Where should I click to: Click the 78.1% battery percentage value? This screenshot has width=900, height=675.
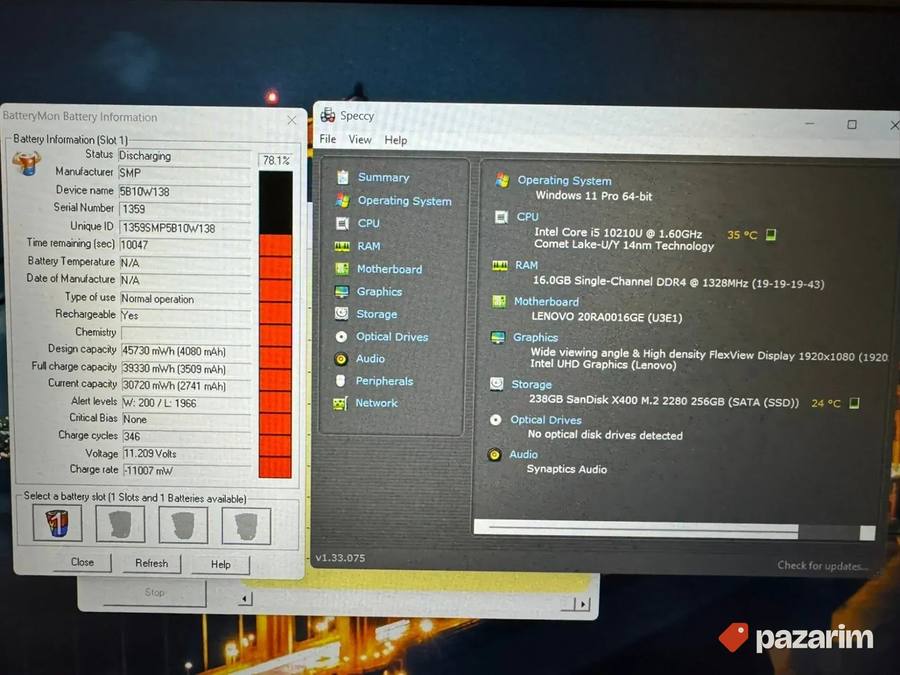coord(276,161)
